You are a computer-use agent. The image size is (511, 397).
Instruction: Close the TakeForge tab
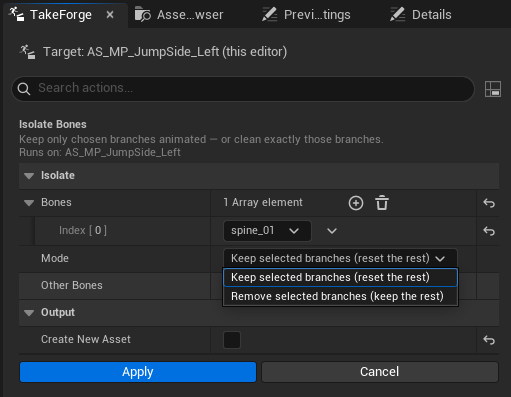110,15
